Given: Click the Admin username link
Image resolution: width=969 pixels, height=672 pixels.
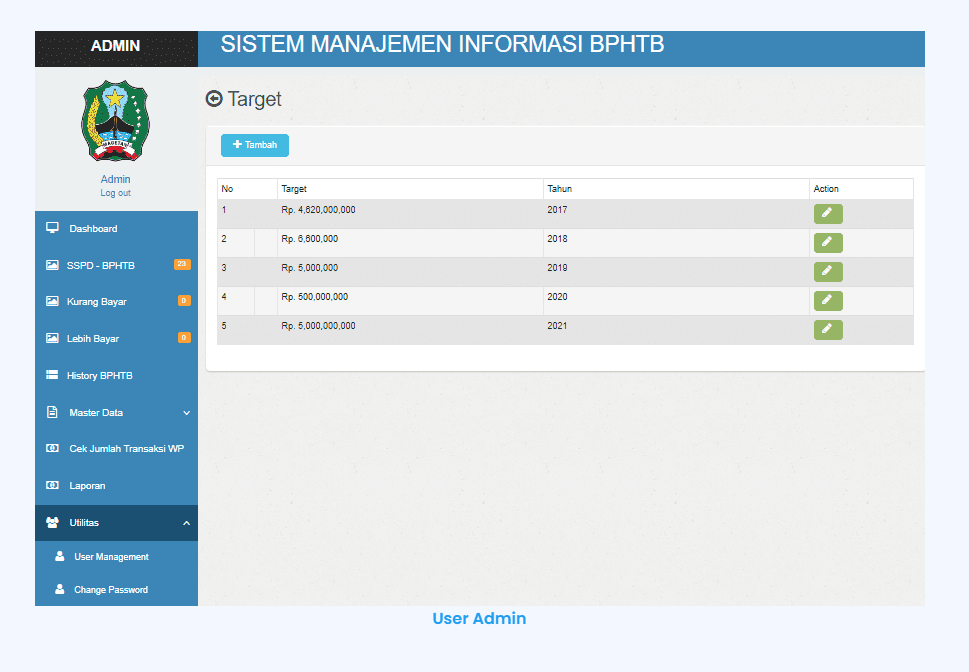Looking at the screenshot, I should (116, 179).
